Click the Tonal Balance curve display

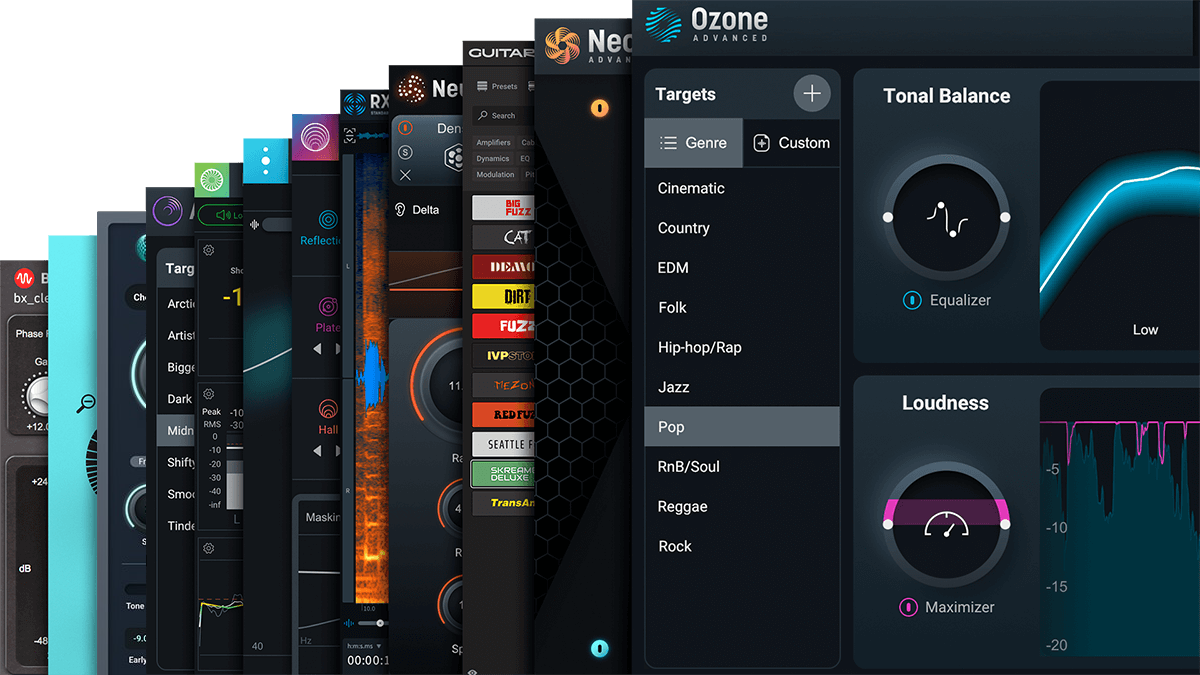coord(1120,215)
